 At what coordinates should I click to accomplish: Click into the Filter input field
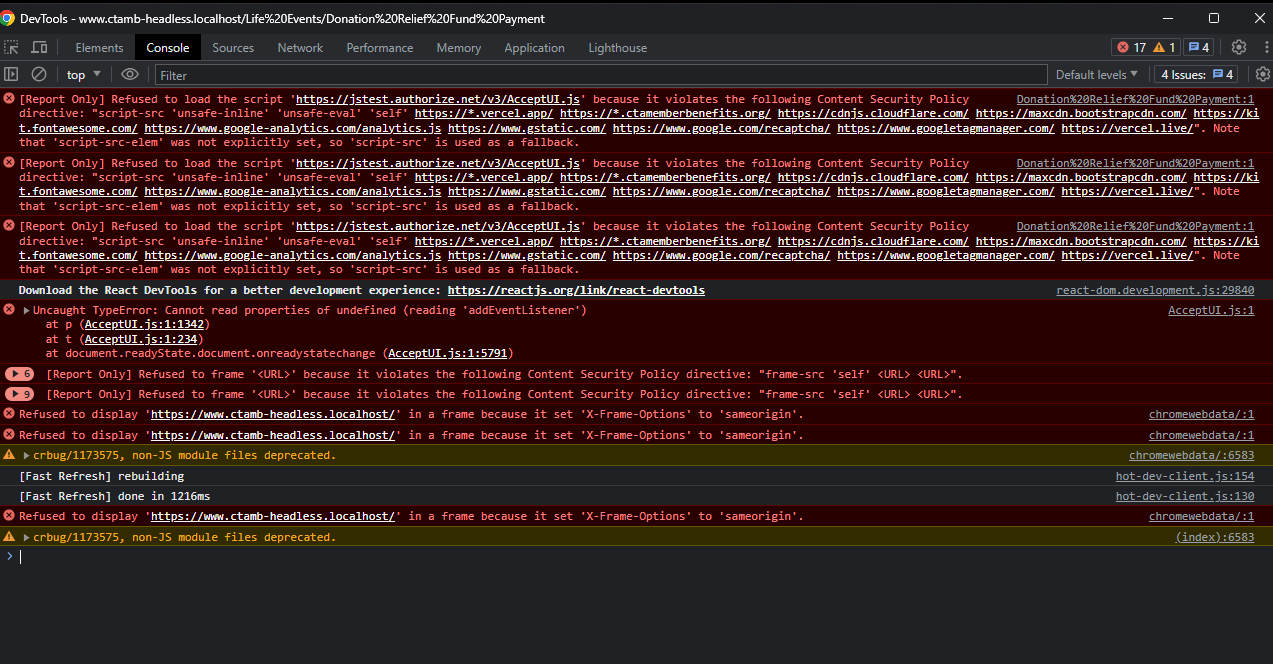pyautogui.click(x=600, y=74)
